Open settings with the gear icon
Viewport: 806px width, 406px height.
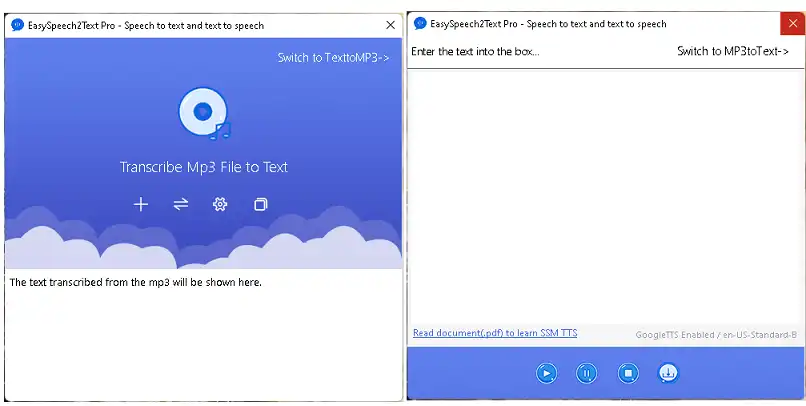click(x=220, y=204)
